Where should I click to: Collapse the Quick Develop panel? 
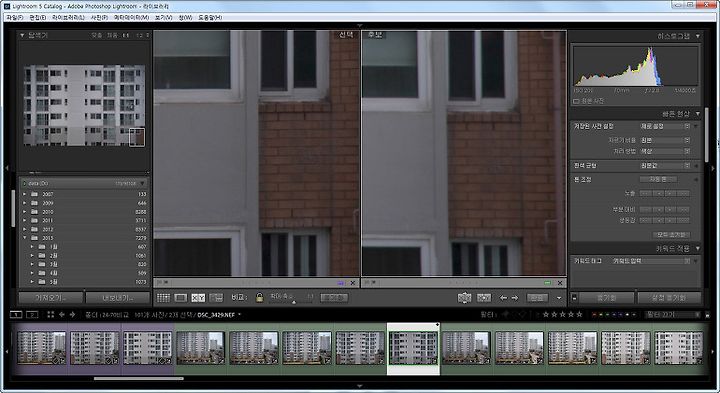coord(698,113)
